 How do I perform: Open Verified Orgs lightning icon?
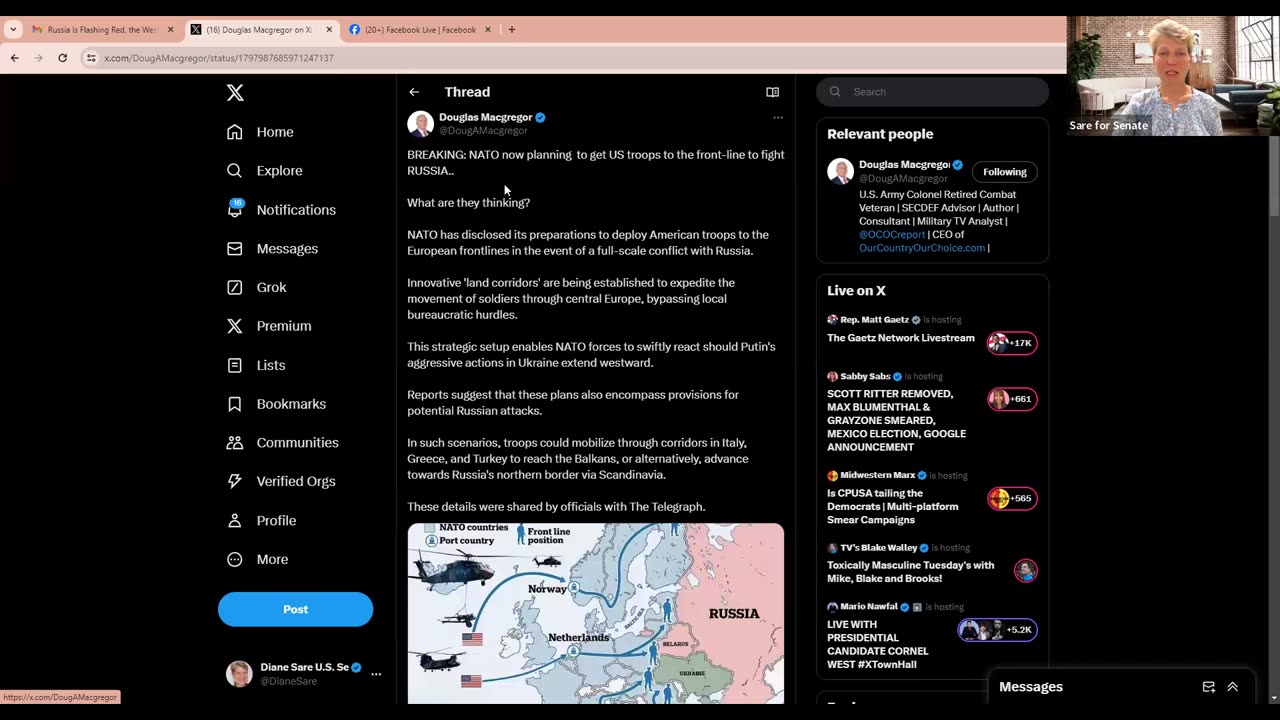point(234,481)
